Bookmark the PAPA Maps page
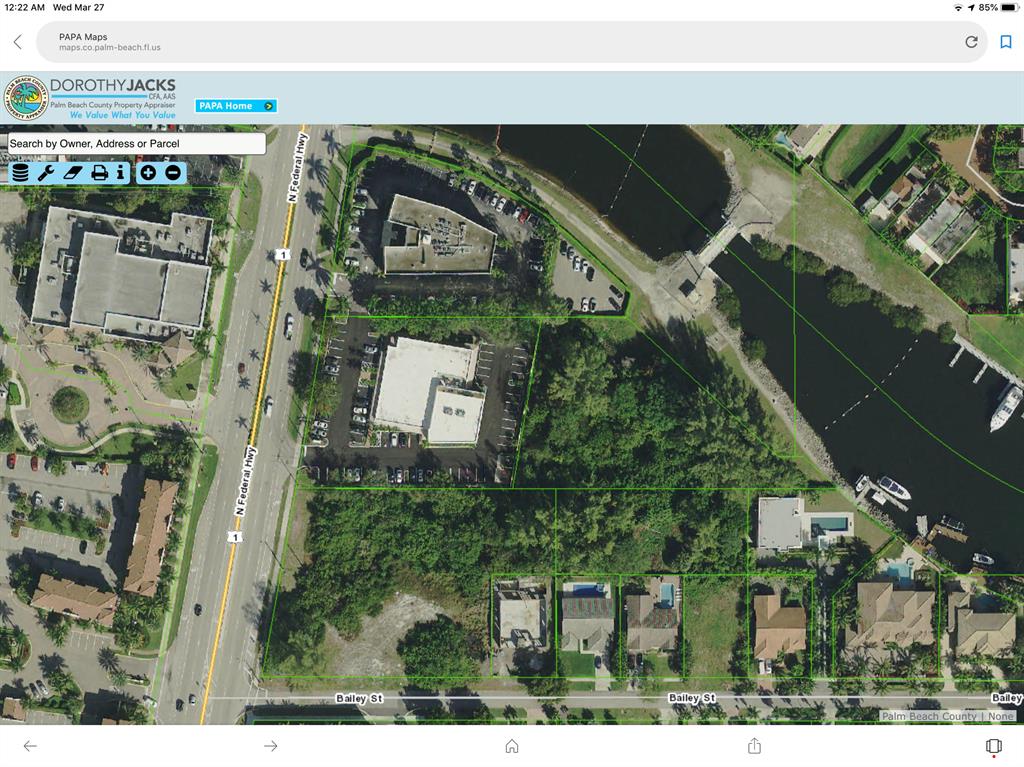The width and height of the screenshot is (1024, 767). (x=1006, y=42)
